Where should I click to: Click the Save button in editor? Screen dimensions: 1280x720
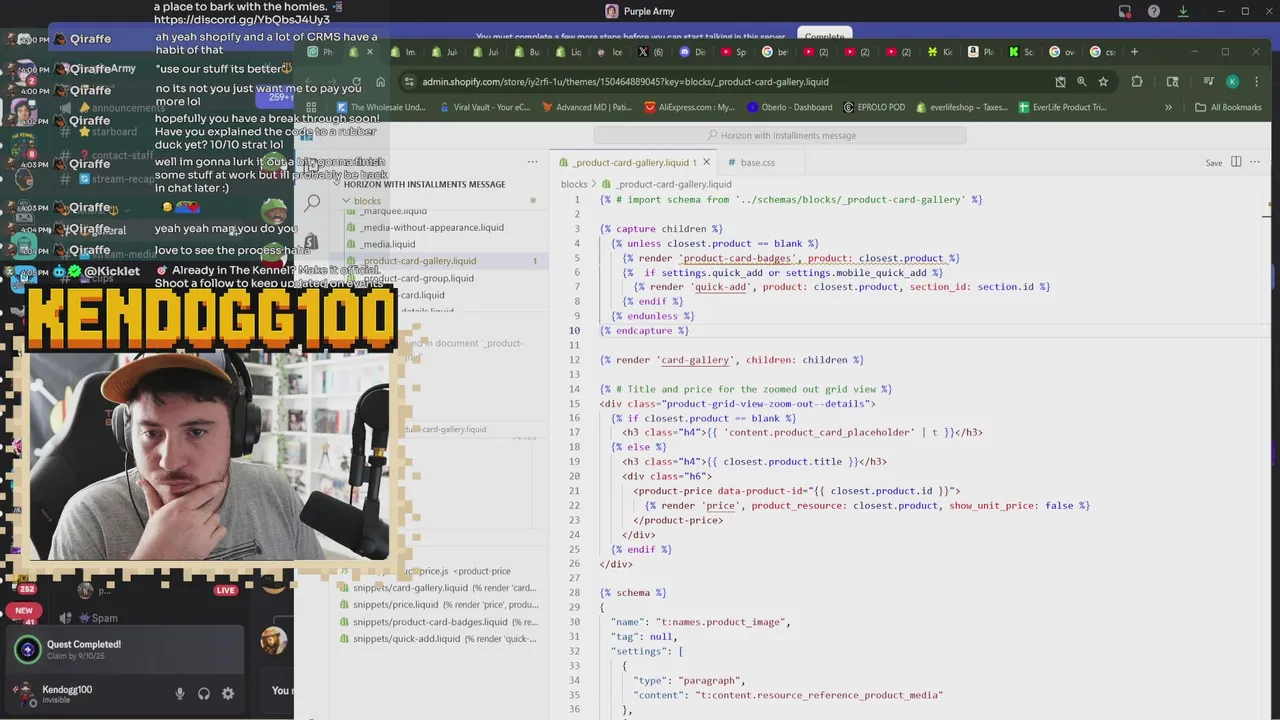1213,163
